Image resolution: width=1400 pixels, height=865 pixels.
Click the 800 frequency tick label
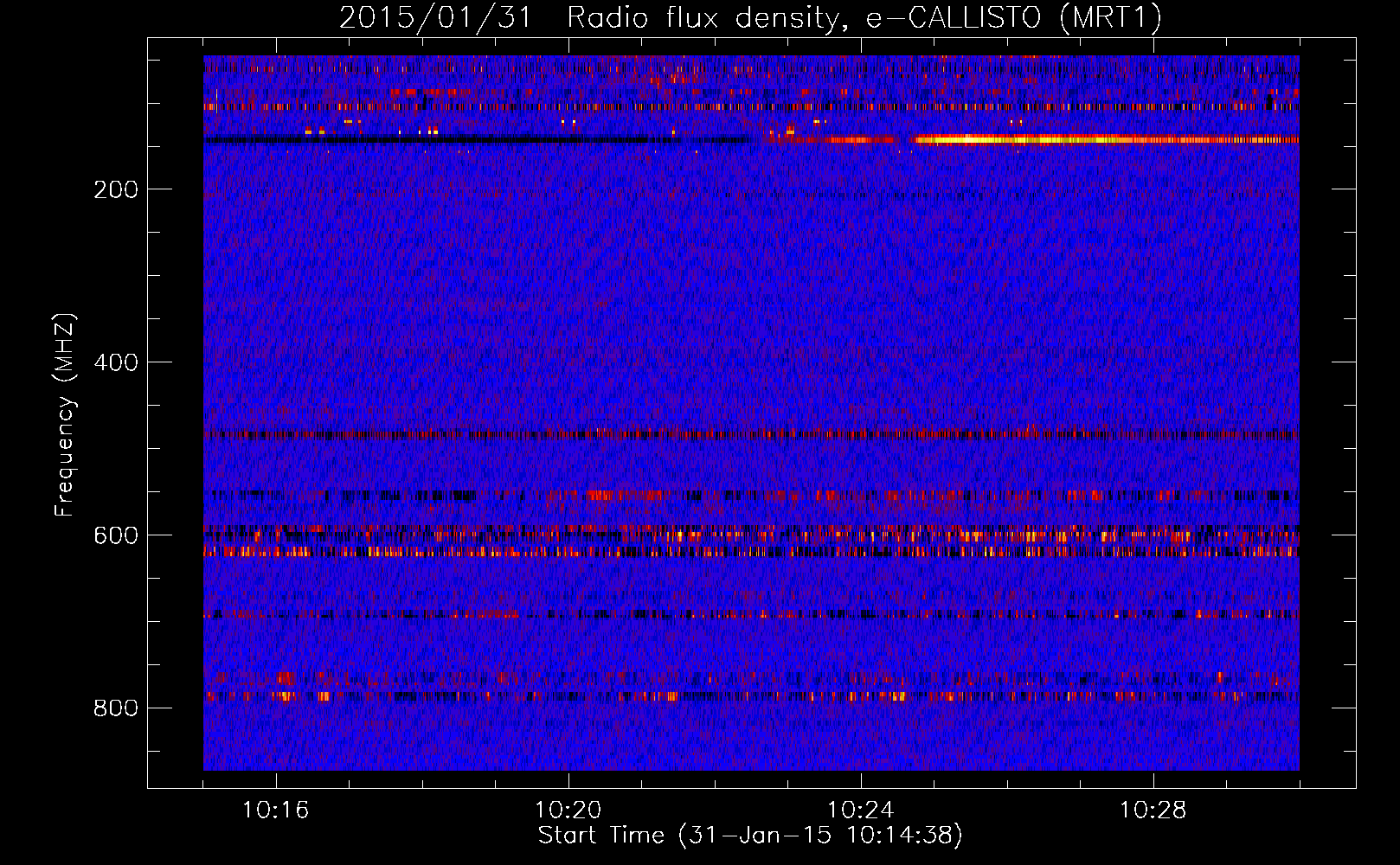116,708
